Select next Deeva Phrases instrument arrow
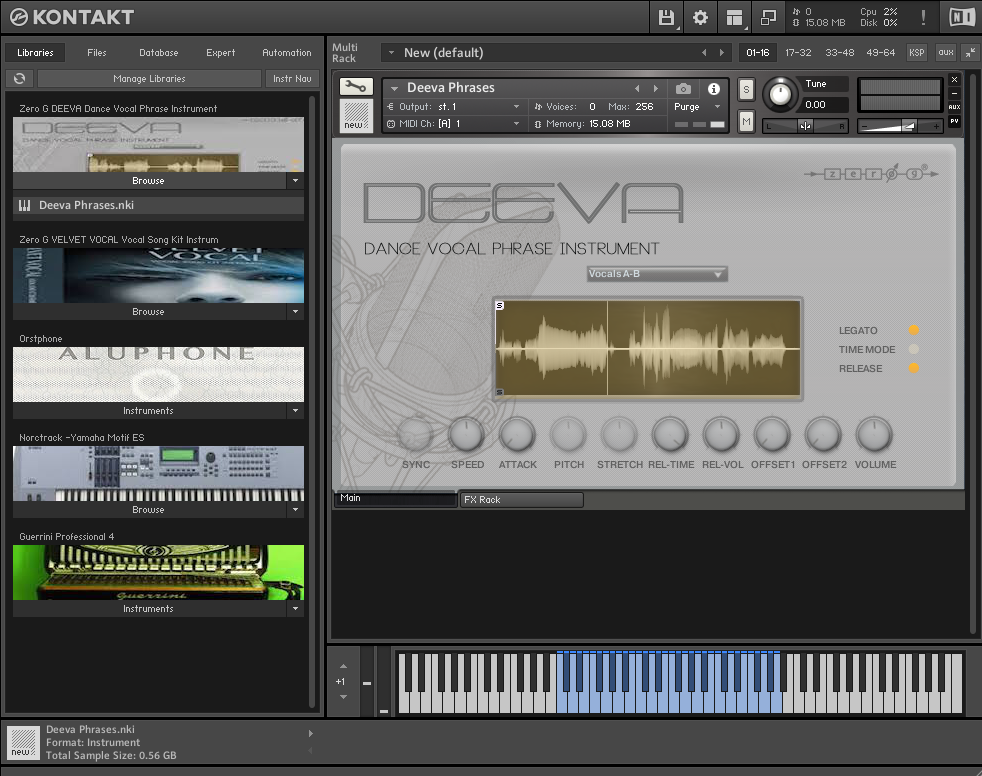The height and width of the screenshot is (776, 982). pos(656,88)
